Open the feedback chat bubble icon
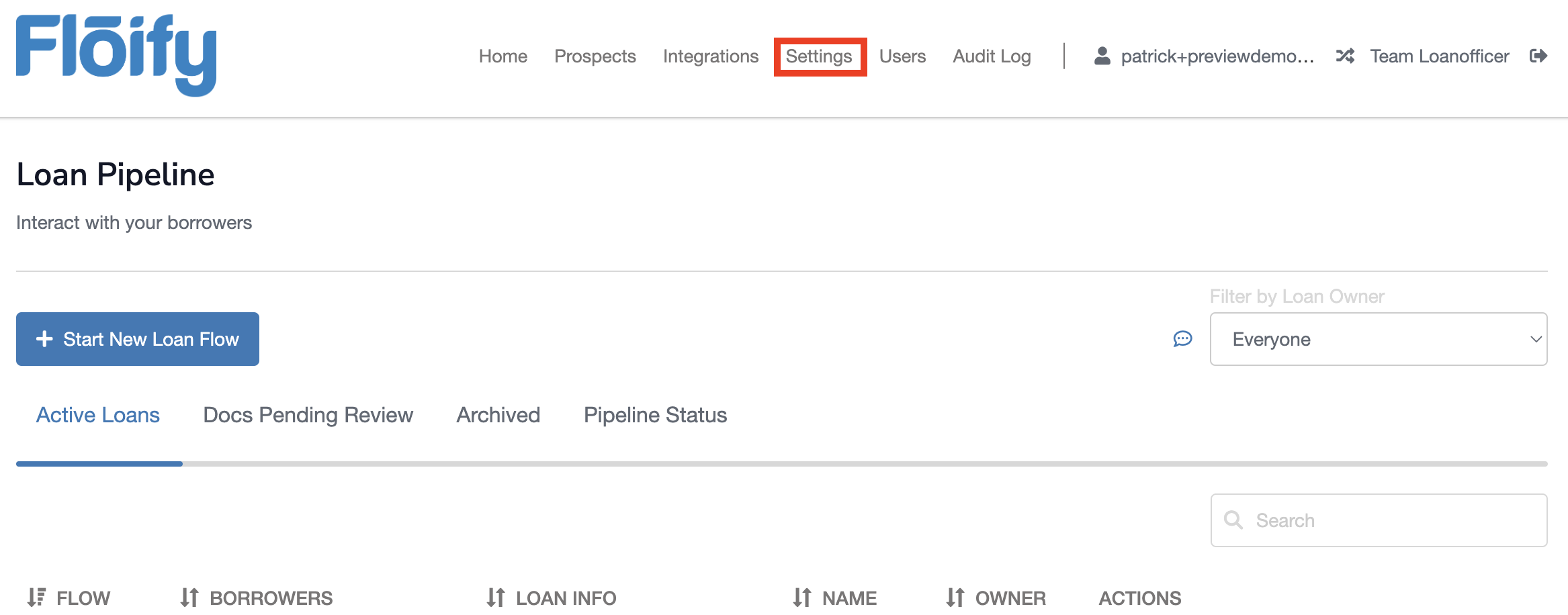This screenshot has width=1568, height=615. tap(1182, 339)
